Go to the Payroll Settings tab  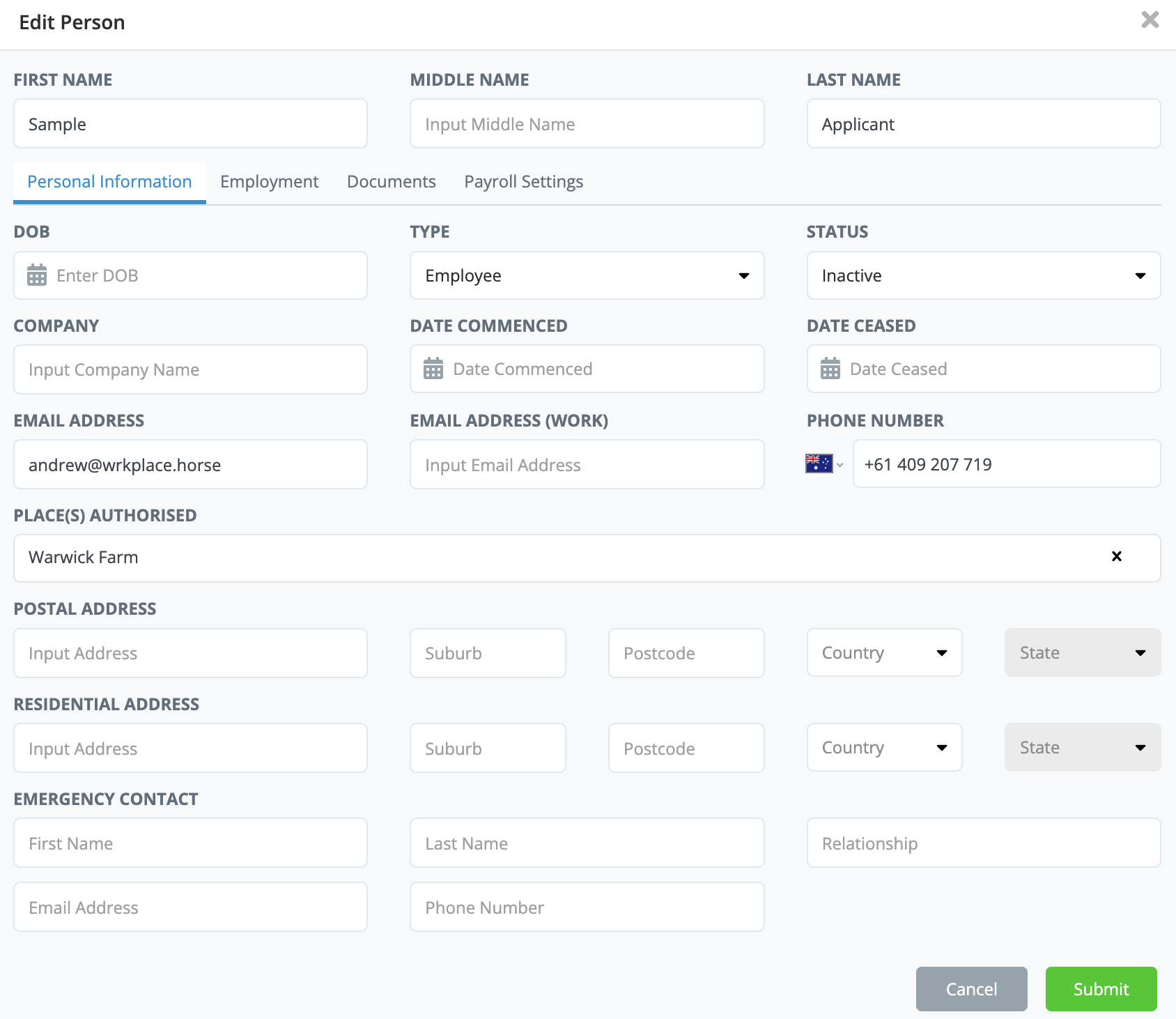click(523, 182)
